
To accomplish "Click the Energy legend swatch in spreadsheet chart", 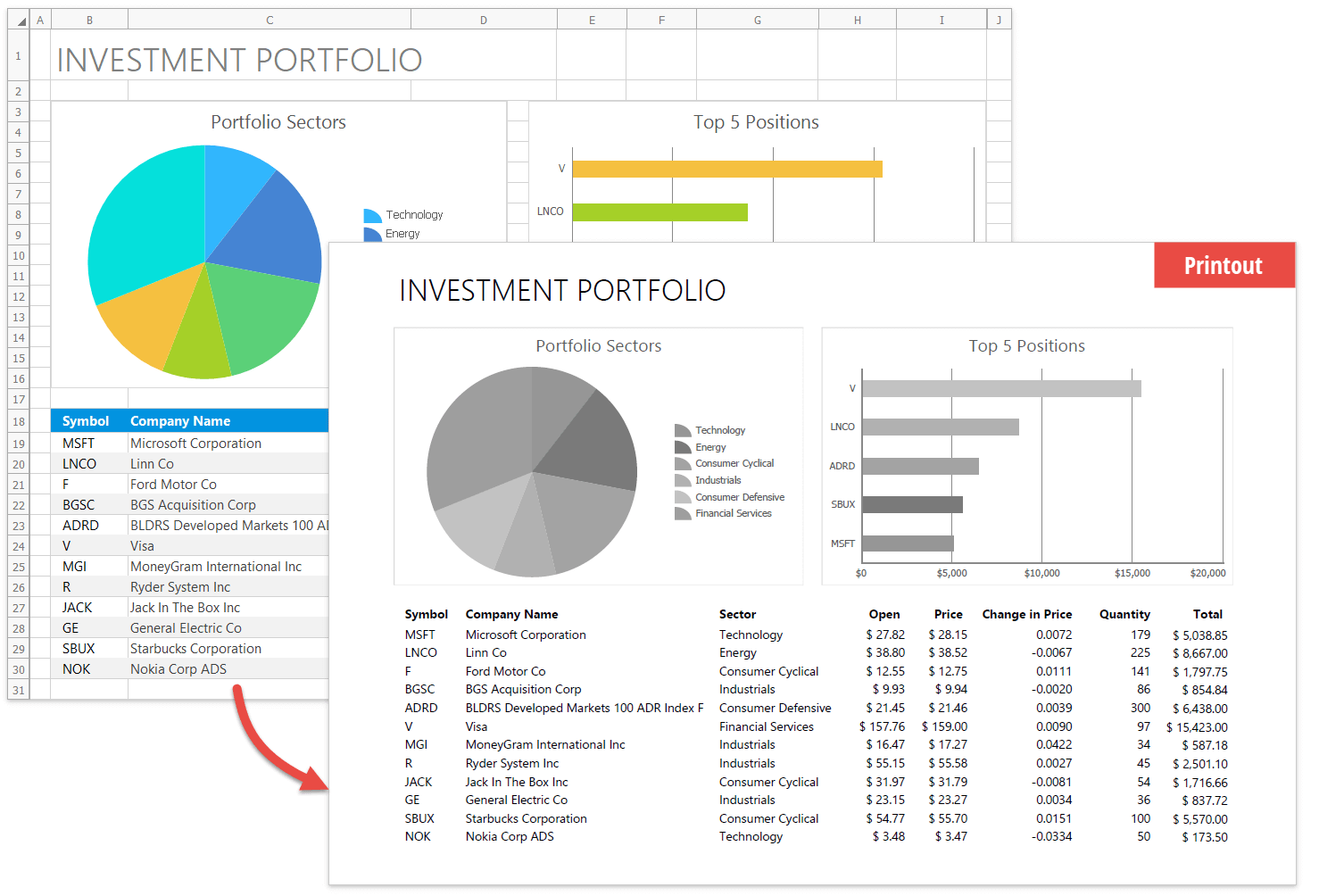I will coord(372,234).
